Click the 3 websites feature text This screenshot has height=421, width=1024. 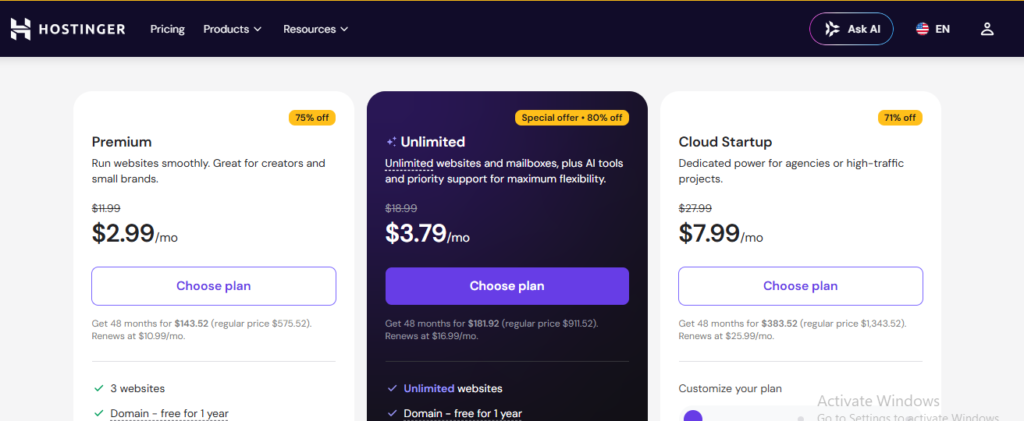point(137,388)
